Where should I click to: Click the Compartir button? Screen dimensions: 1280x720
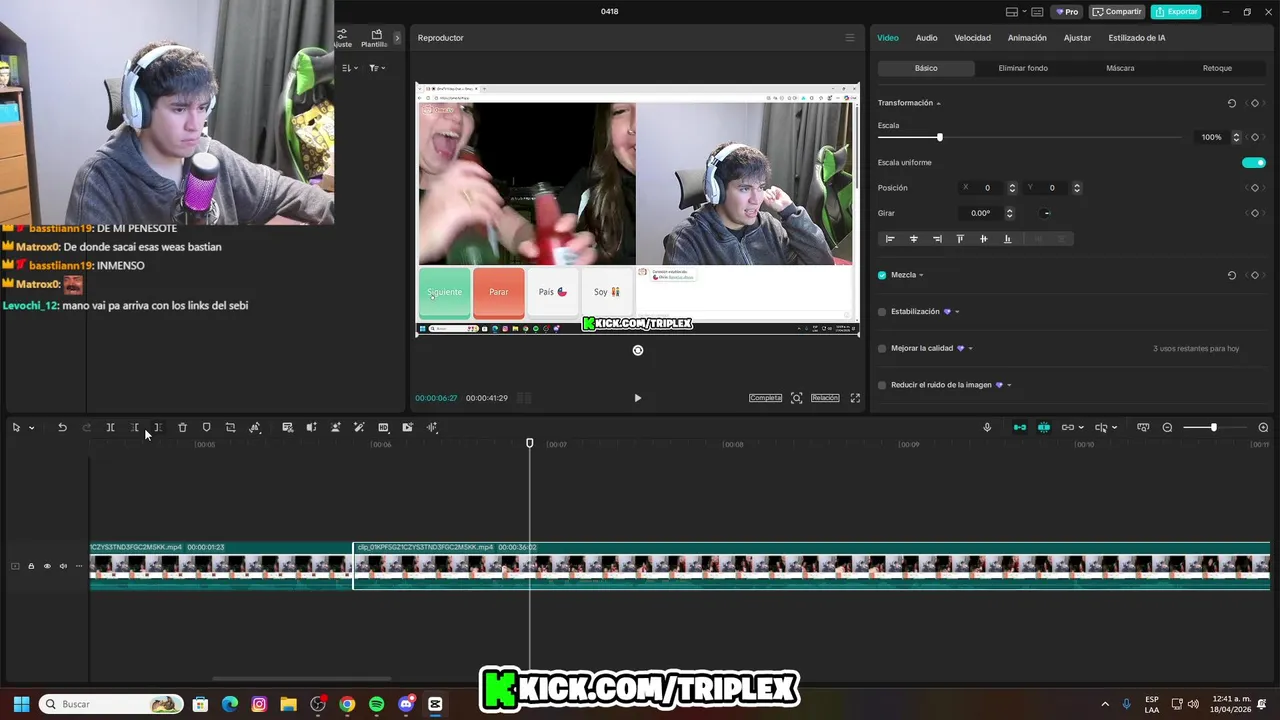[x=1117, y=12]
